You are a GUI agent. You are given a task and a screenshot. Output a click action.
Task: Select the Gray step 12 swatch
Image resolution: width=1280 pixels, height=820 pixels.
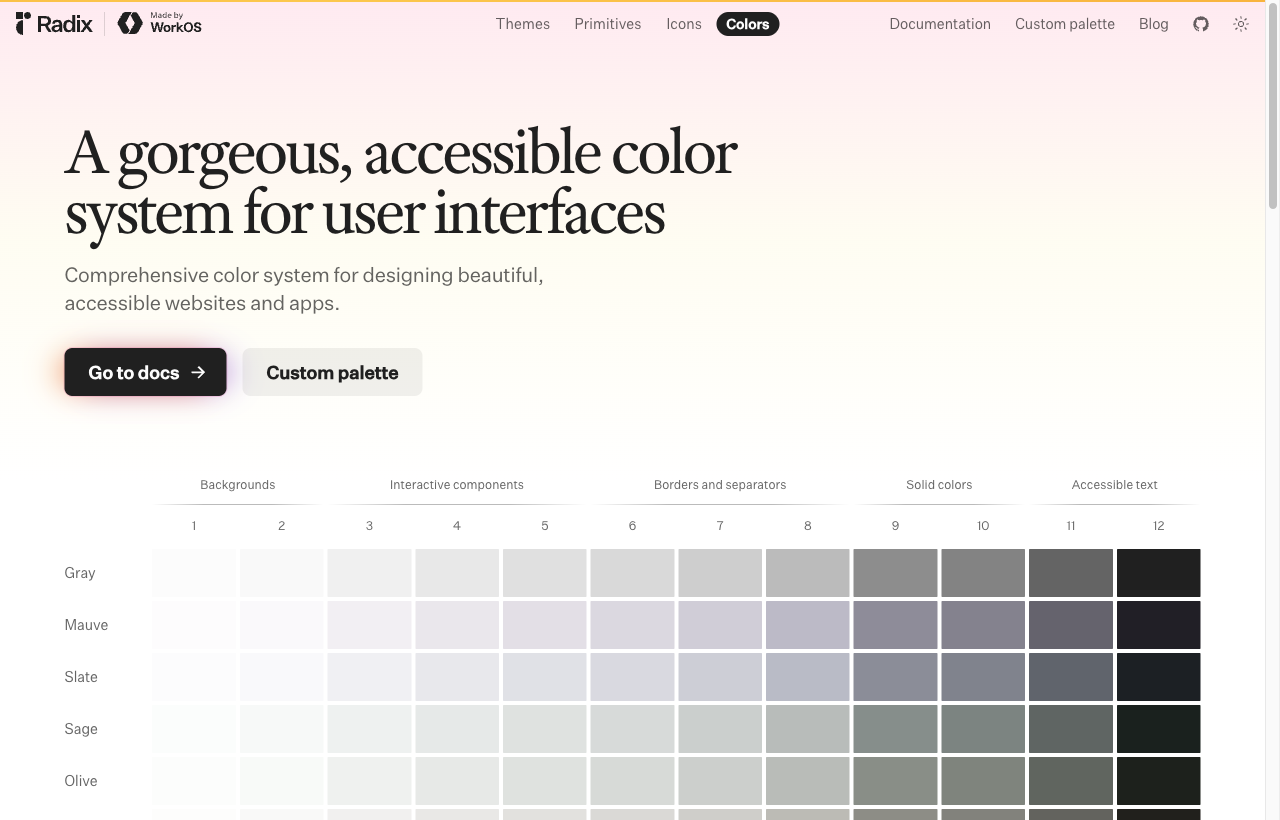pyautogui.click(x=1158, y=573)
